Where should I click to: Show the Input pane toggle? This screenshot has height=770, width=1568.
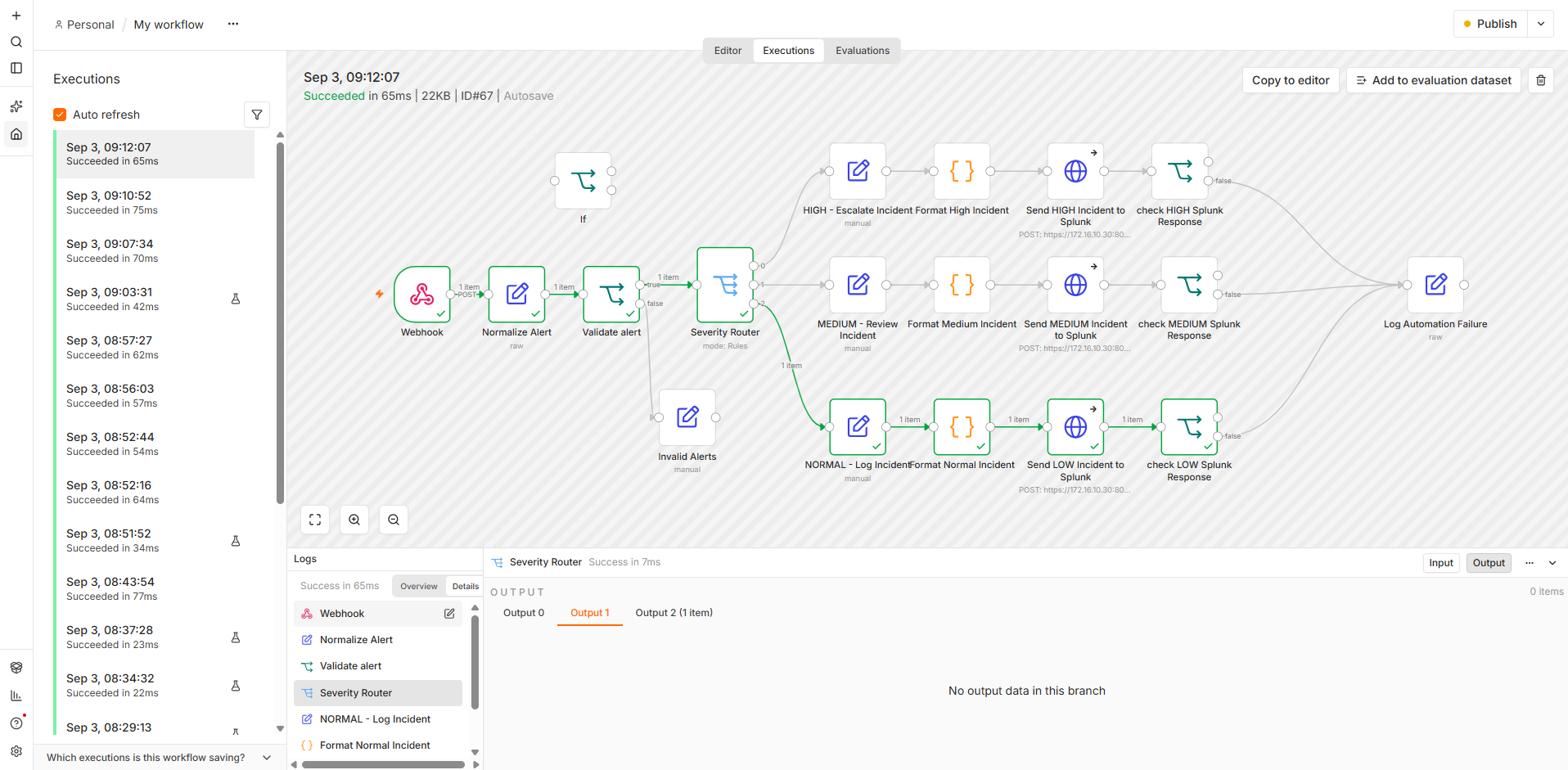(1441, 563)
